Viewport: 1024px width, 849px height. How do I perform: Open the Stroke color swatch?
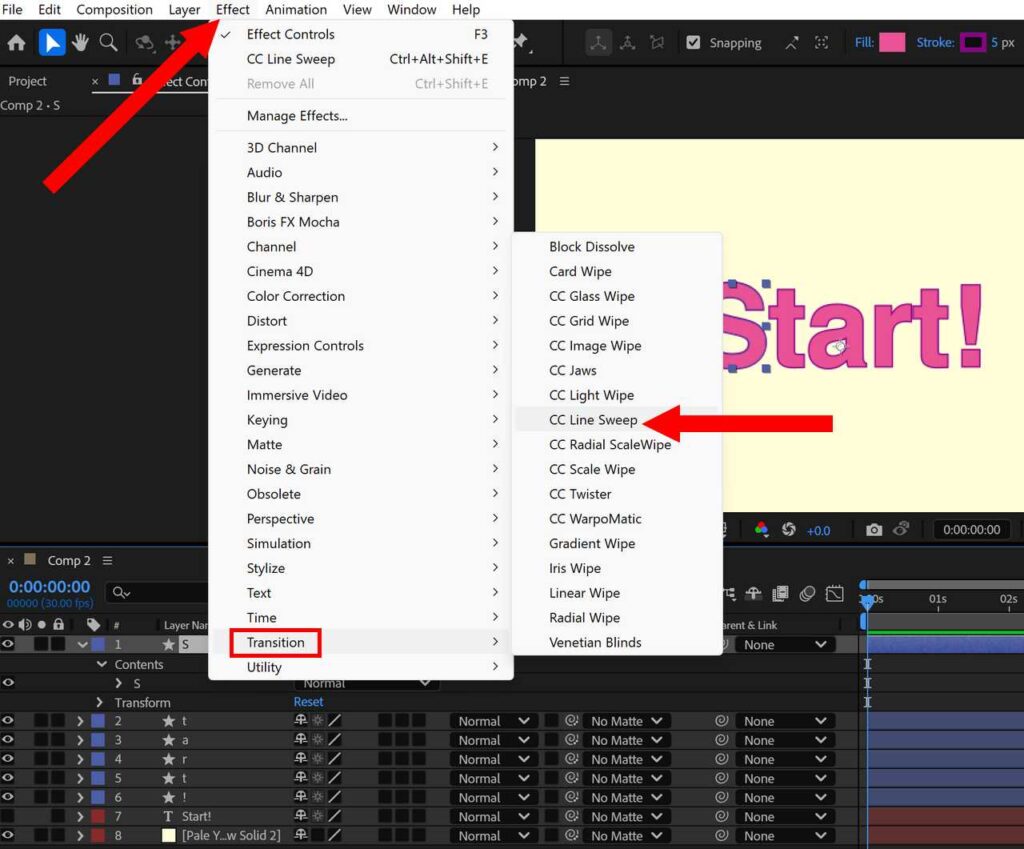coord(973,42)
